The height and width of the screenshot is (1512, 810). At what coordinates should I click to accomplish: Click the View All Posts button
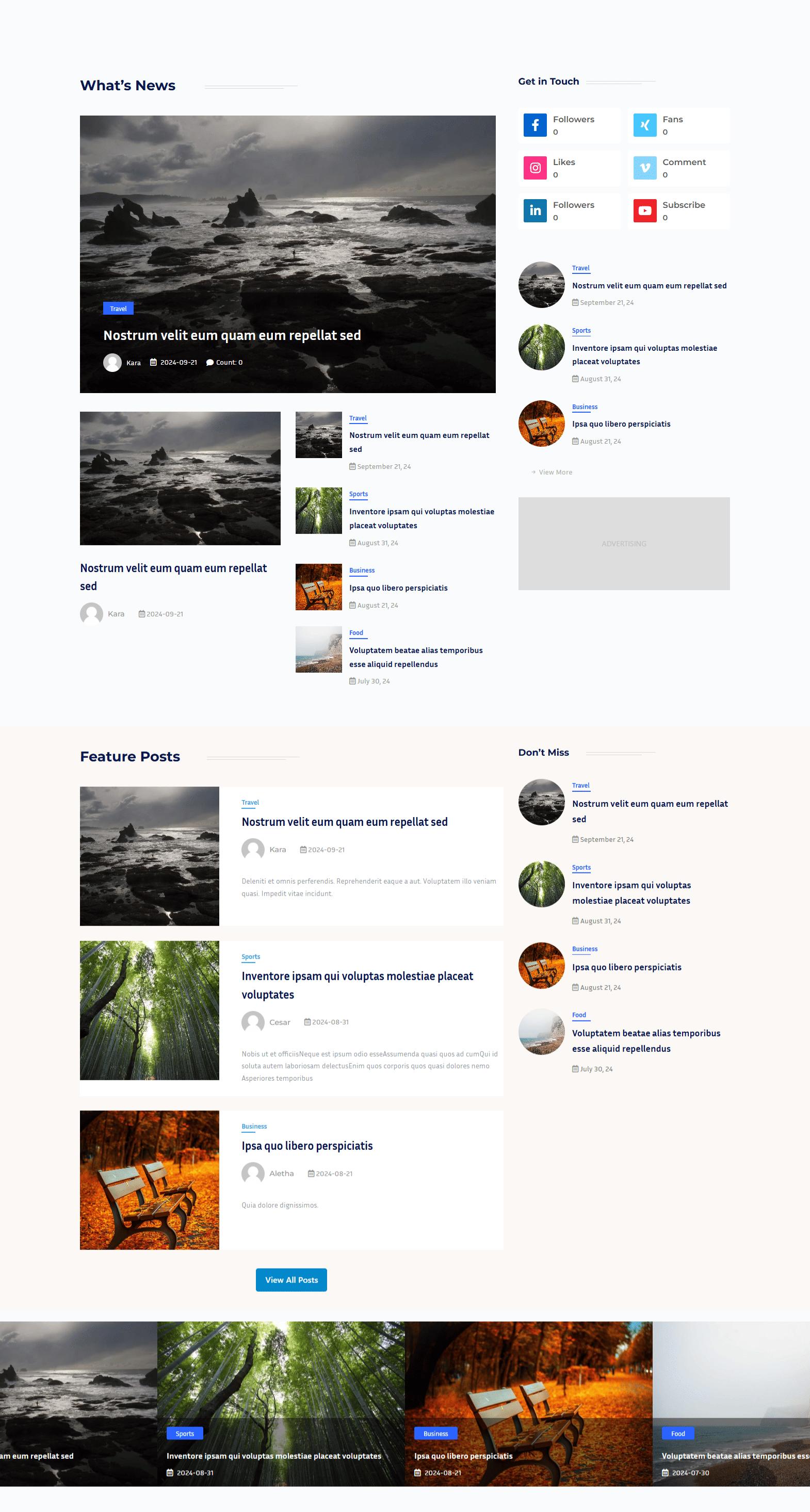pyautogui.click(x=291, y=1279)
